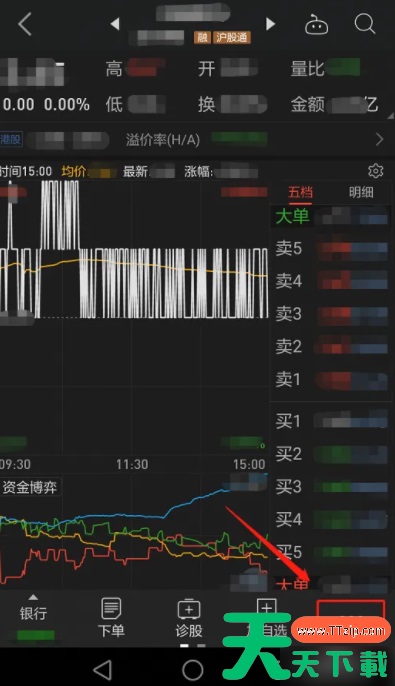Tap Android back navigation triangle

103,669
